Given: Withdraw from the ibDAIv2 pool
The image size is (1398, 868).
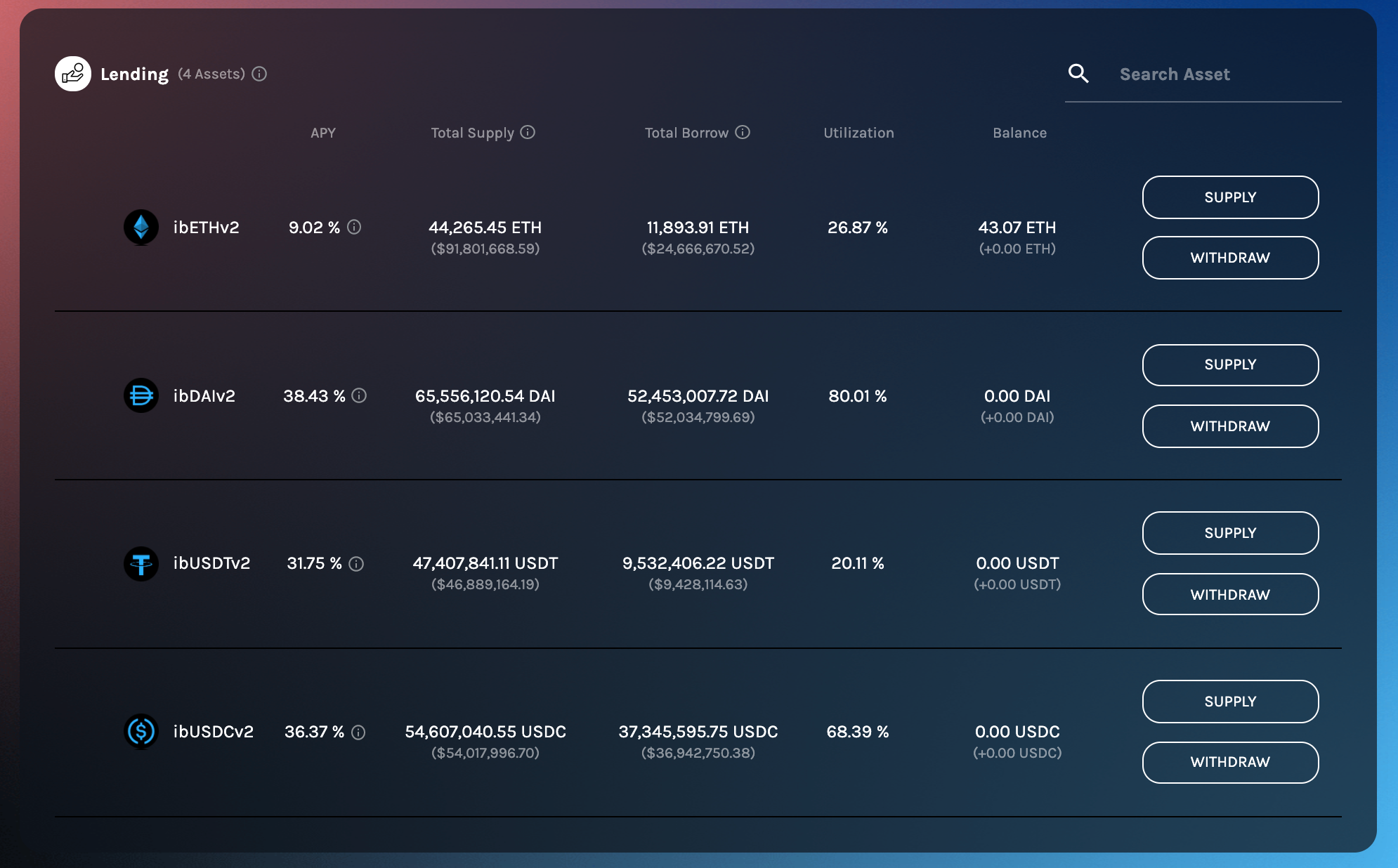Looking at the screenshot, I should pyautogui.click(x=1230, y=426).
